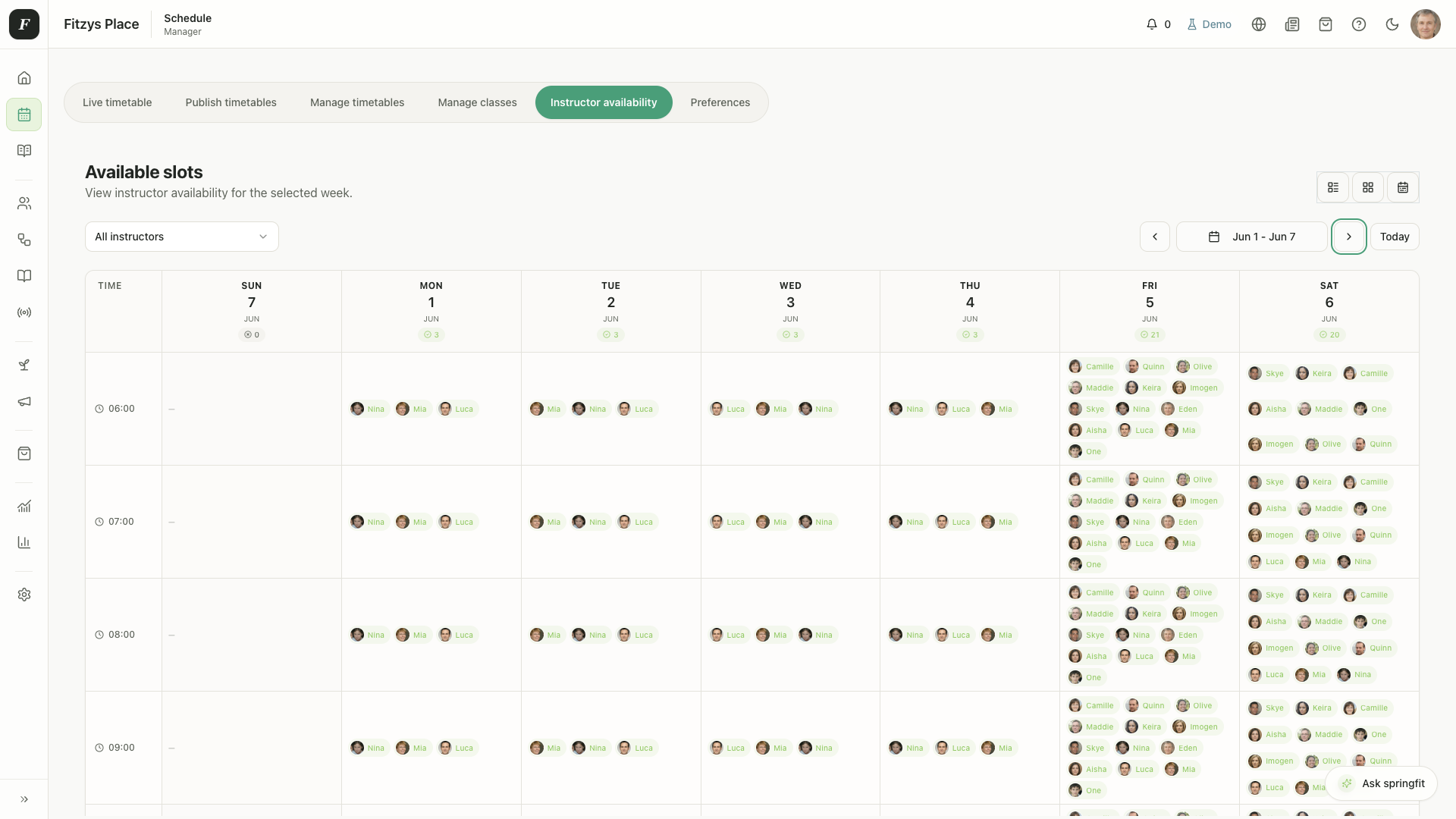Screen dimensions: 1456x819
Task: Click the Demo flask link
Action: point(1210,24)
